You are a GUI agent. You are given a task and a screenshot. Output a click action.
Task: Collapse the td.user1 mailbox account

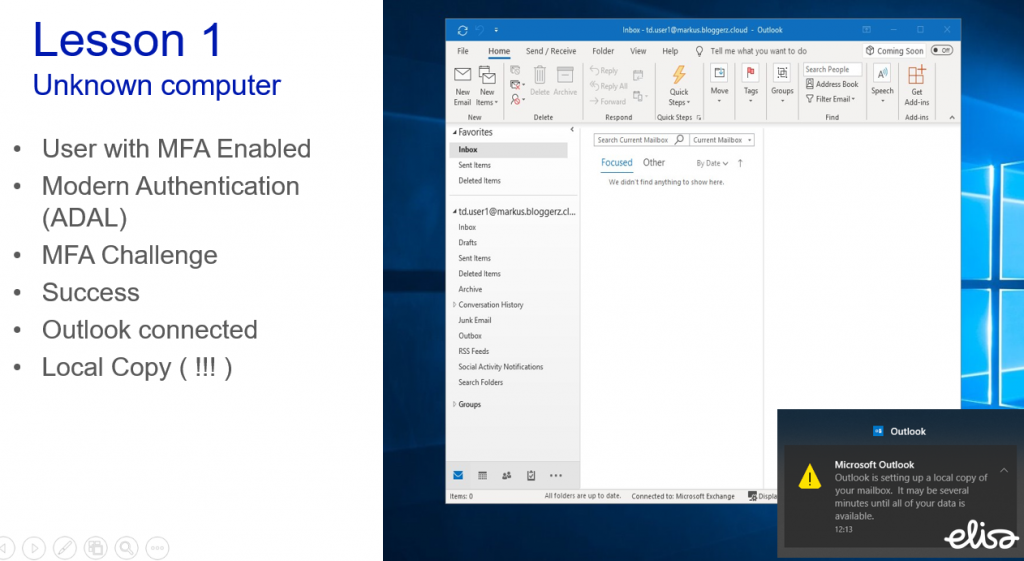point(455,212)
